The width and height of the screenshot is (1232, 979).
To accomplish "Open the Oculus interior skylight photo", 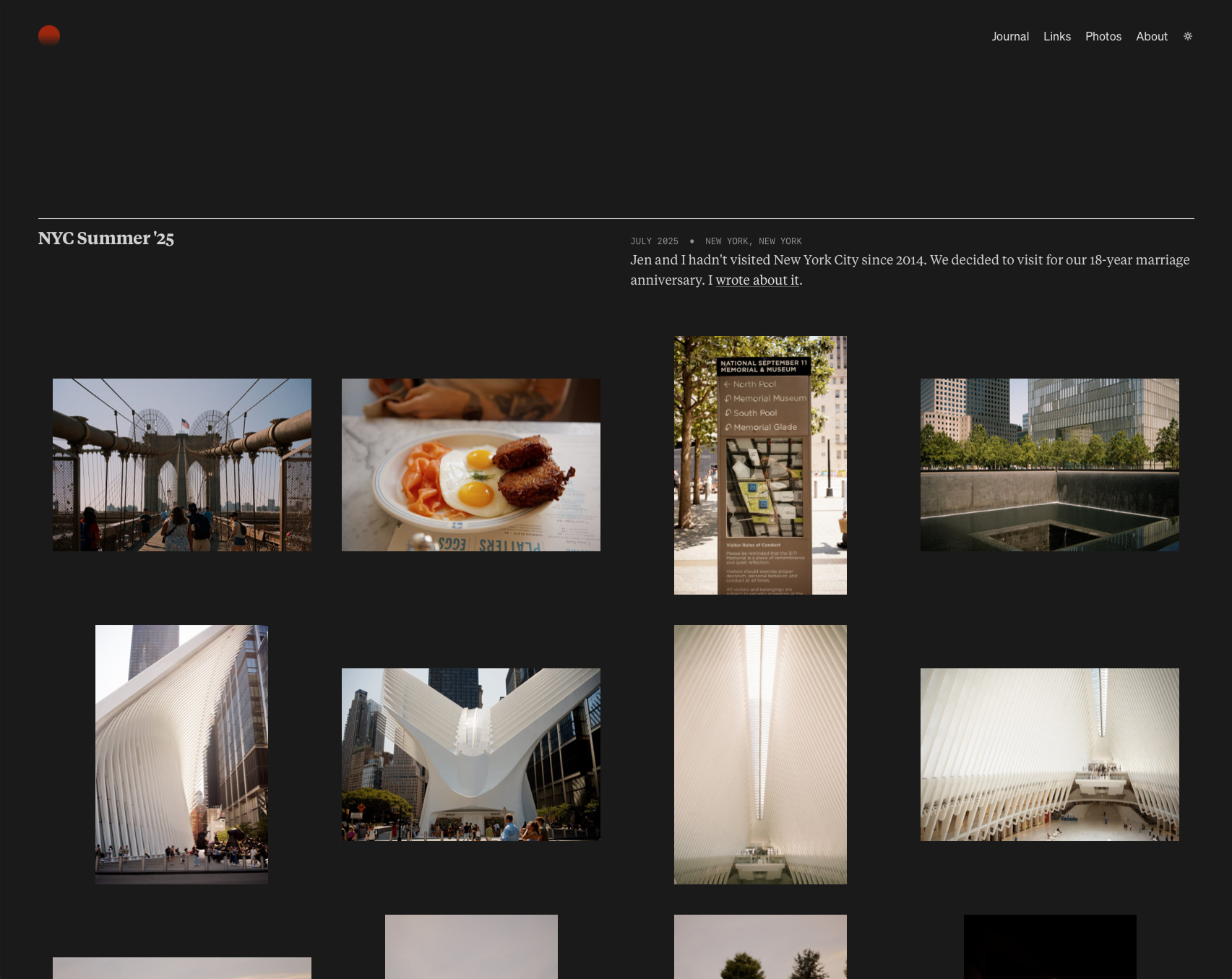I will click(x=760, y=754).
